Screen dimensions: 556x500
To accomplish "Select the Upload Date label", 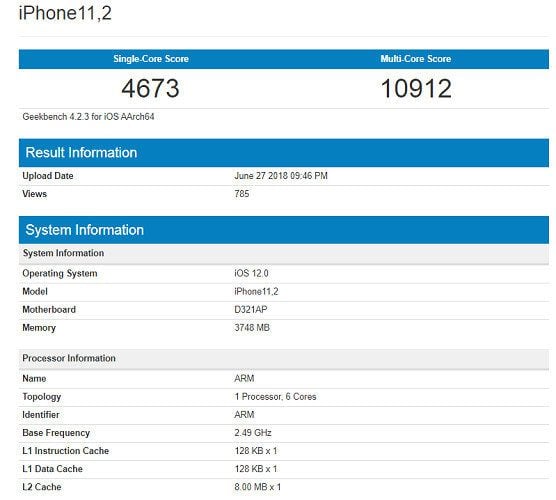I will [48, 176].
